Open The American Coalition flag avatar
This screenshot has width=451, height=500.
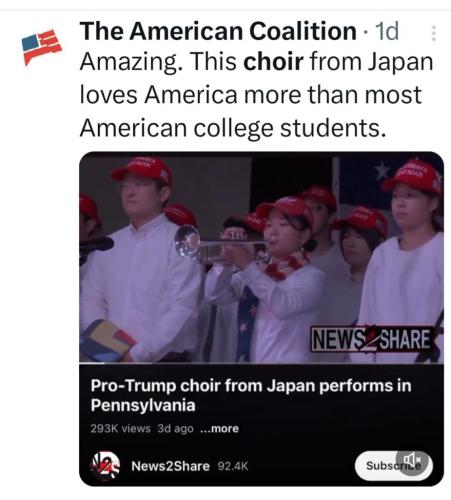coord(42,47)
